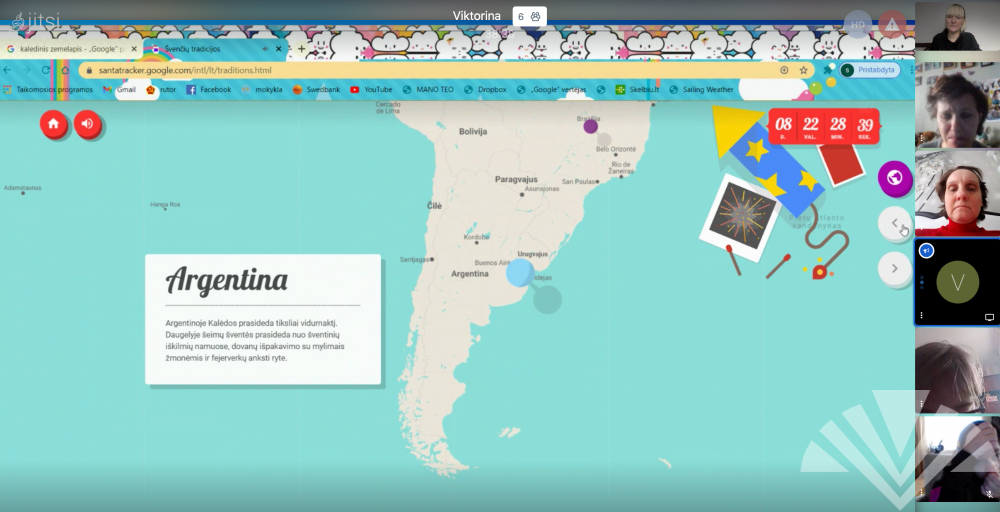Click the red home button
Viewport: 1000px width, 512px height.
[54, 124]
